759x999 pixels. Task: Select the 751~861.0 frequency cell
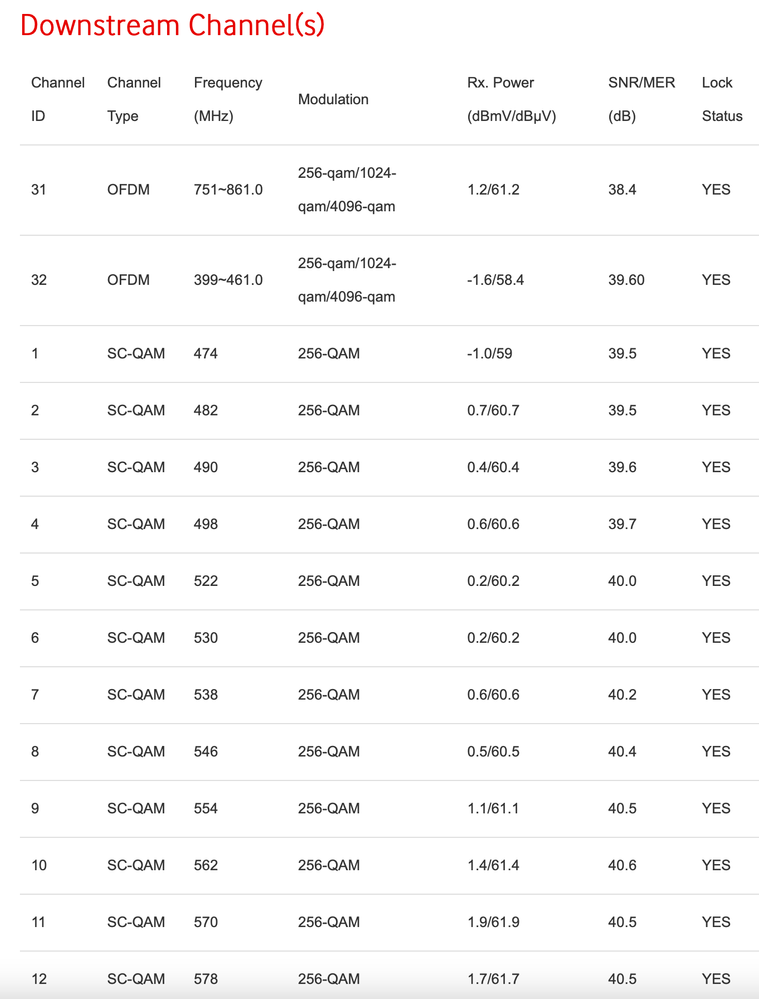(x=228, y=189)
